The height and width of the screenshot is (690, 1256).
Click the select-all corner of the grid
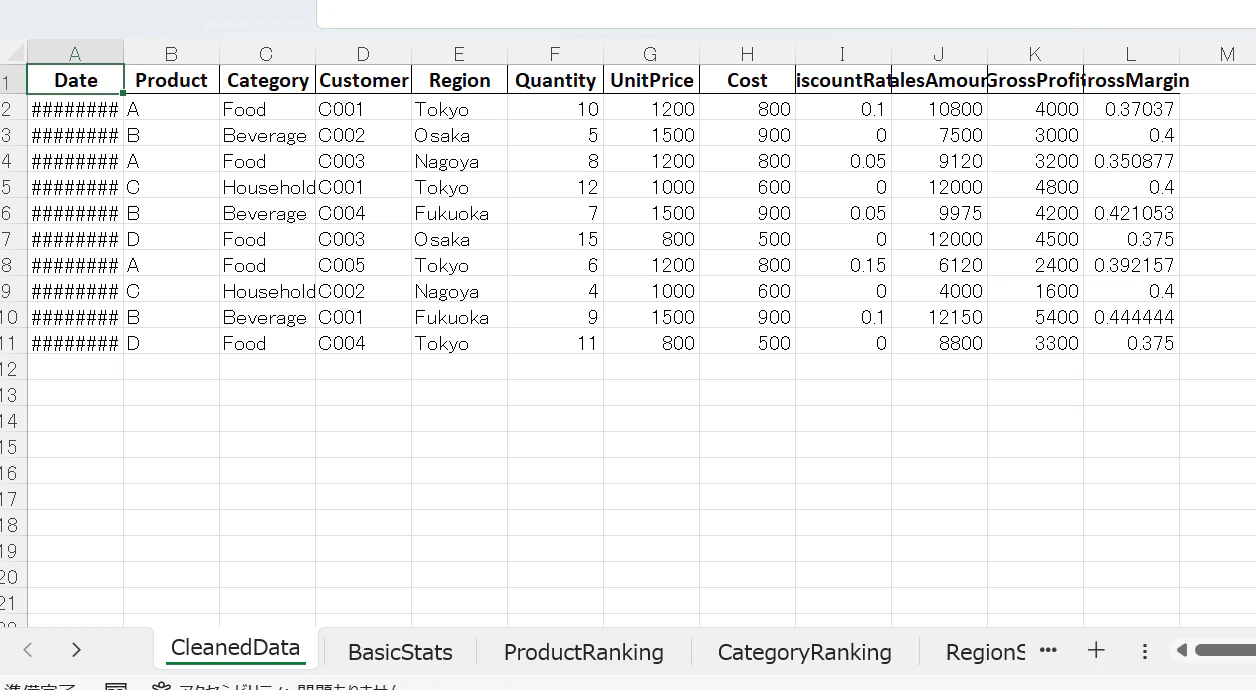pos(13,53)
